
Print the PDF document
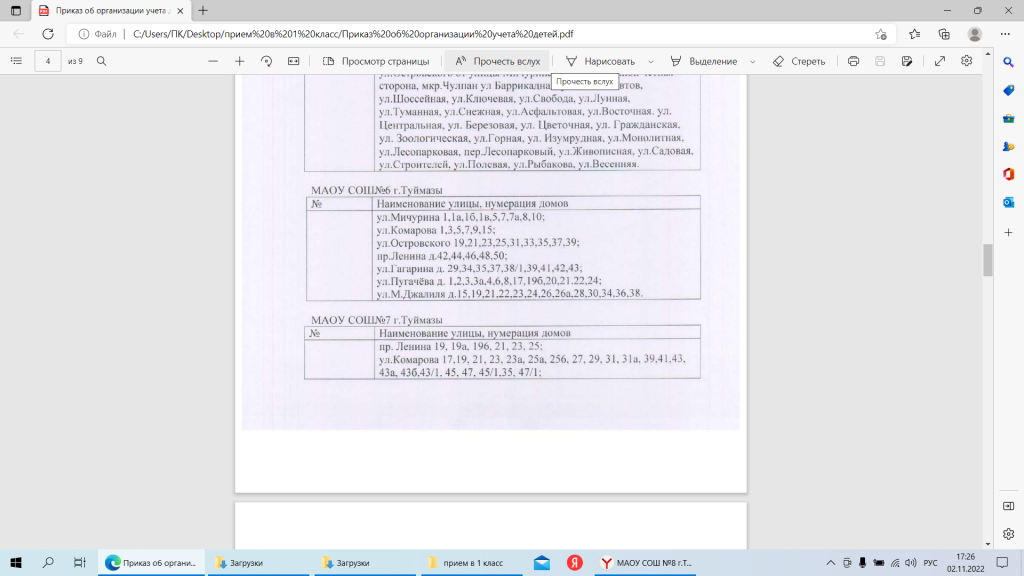[854, 61]
